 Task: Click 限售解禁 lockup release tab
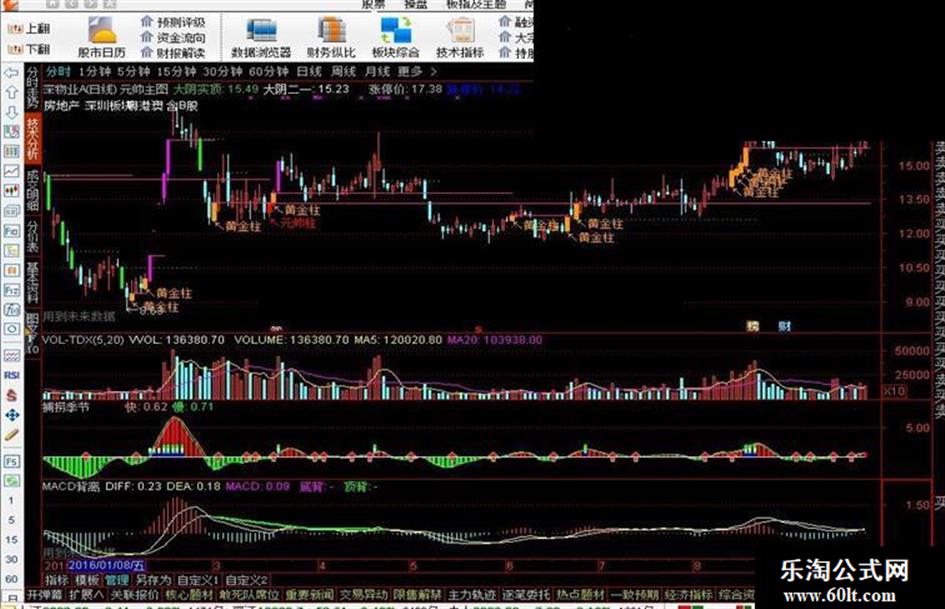[x=418, y=595]
